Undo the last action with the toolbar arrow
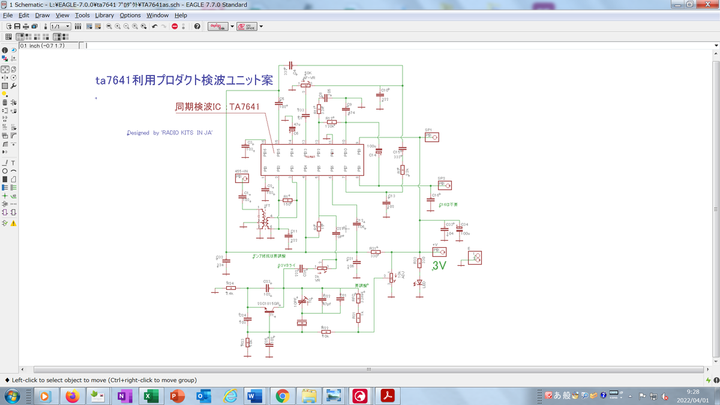Image resolution: width=720 pixels, height=405 pixels. pyautogui.click(x=153, y=26)
